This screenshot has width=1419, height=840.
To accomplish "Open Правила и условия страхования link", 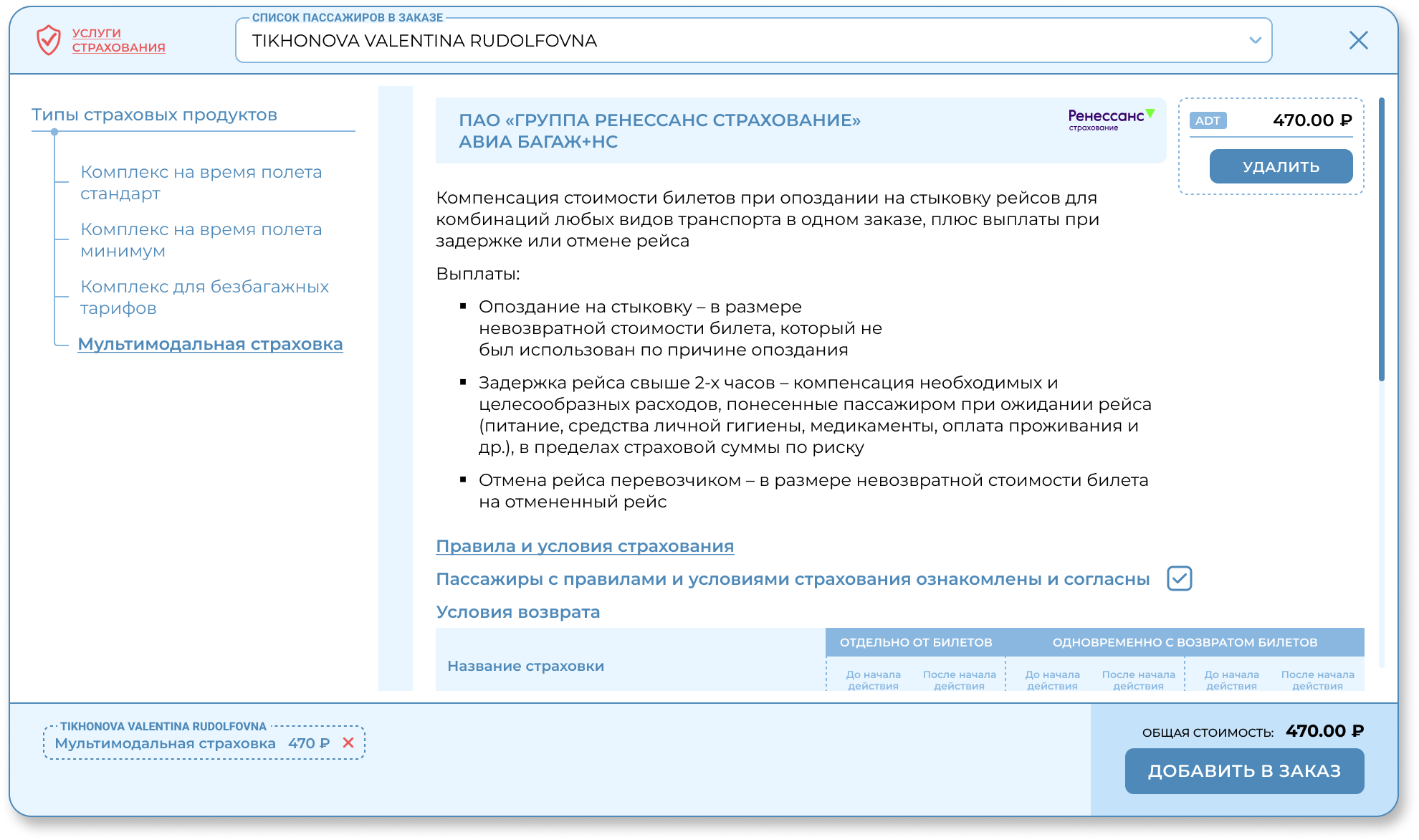I will click(x=585, y=546).
